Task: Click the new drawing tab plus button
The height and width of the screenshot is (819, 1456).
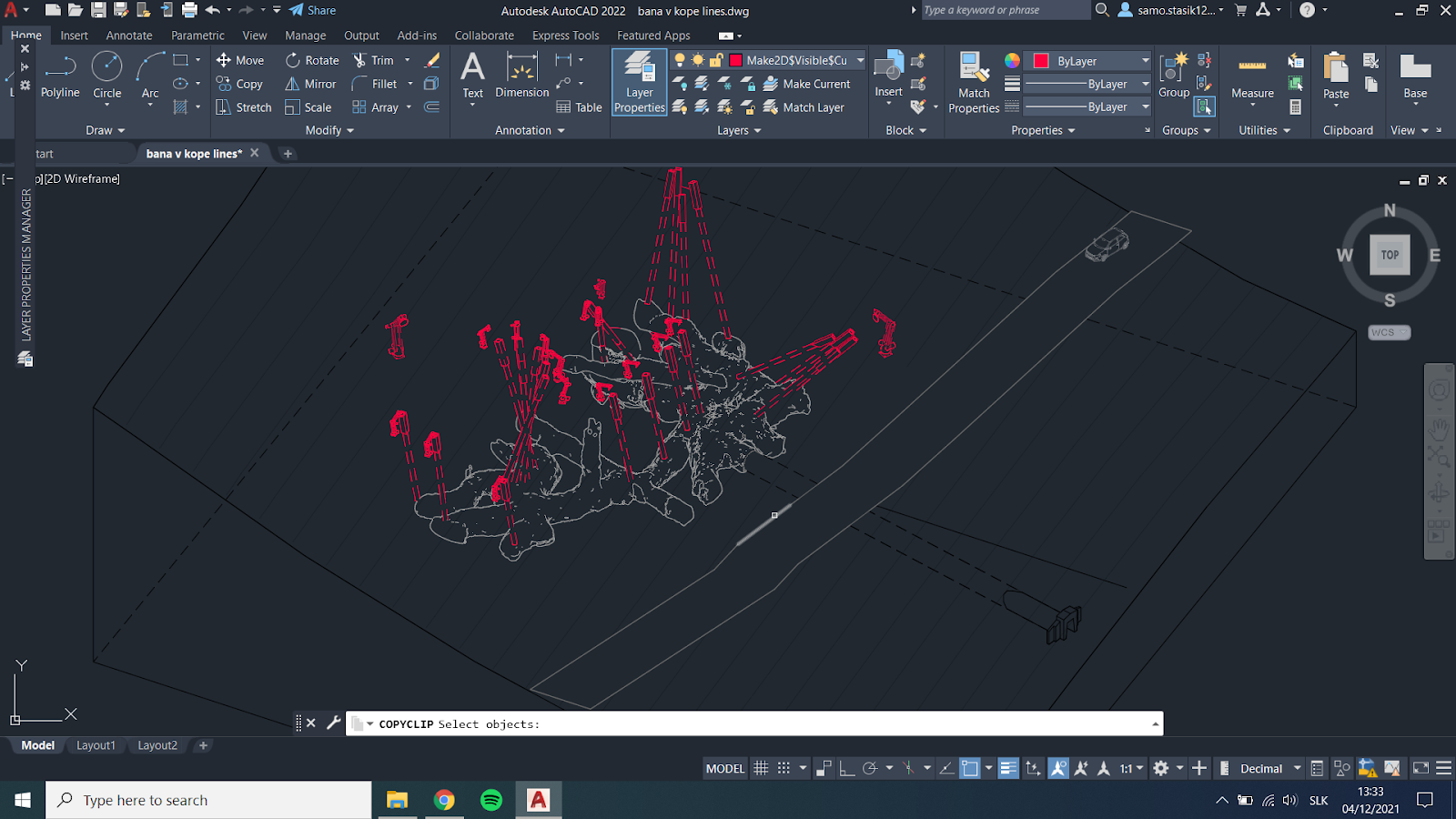Action: tap(288, 154)
